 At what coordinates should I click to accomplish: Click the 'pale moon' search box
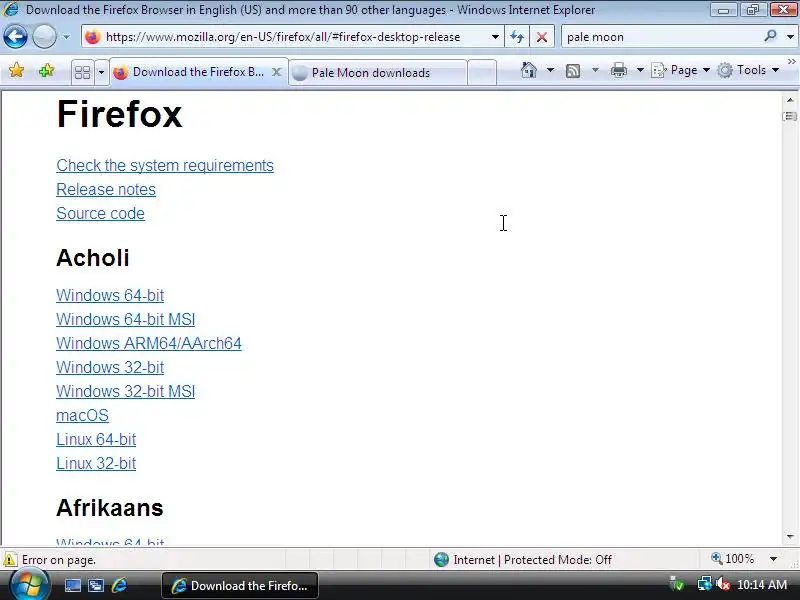[661, 37]
